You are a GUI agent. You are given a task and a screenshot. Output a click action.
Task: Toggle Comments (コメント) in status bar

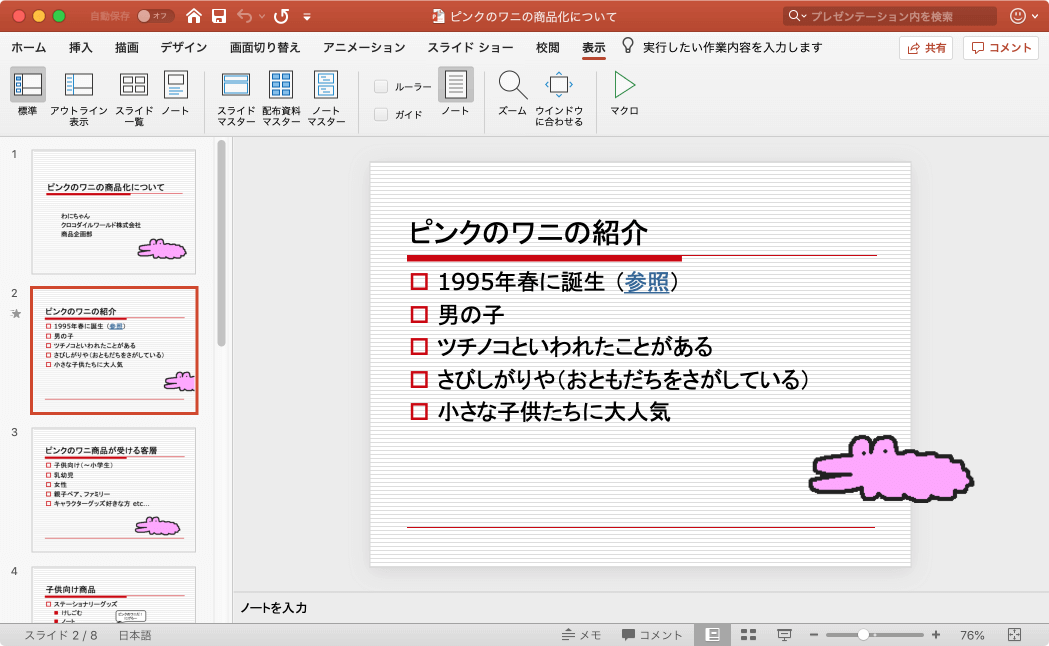click(x=652, y=635)
